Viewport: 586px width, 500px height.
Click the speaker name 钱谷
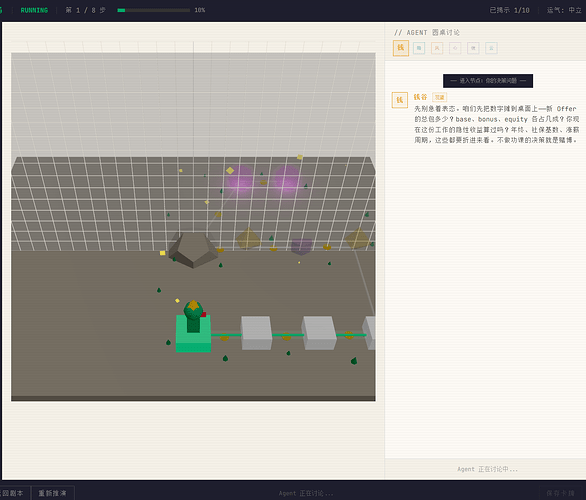coord(420,97)
